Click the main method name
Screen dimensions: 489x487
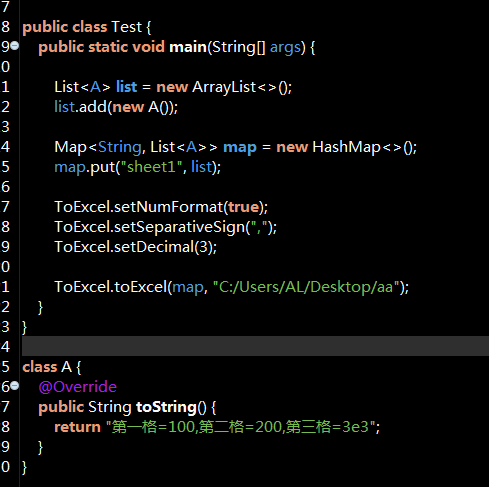click(188, 47)
